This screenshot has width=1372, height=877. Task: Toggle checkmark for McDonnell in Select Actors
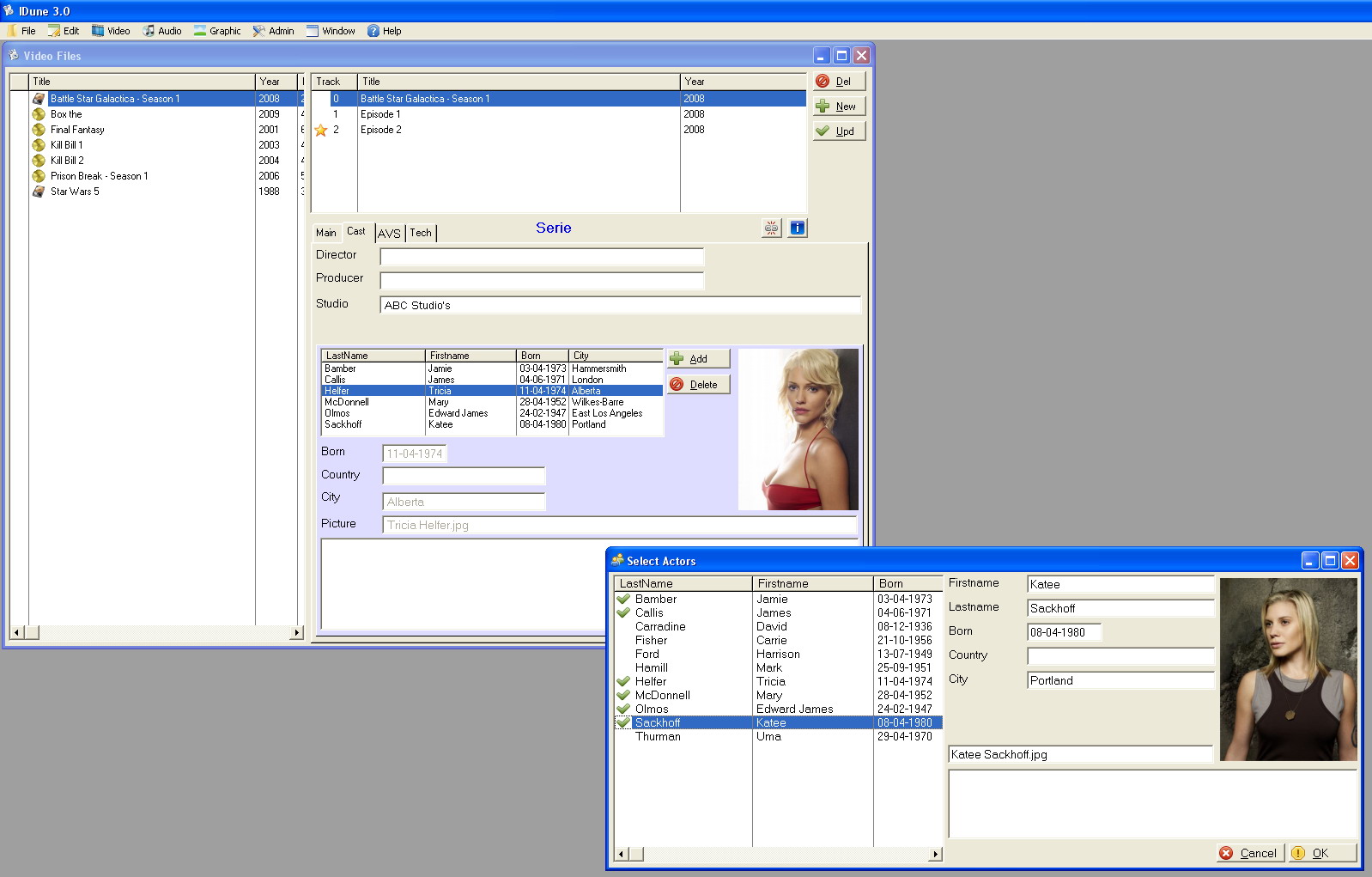coord(623,695)
